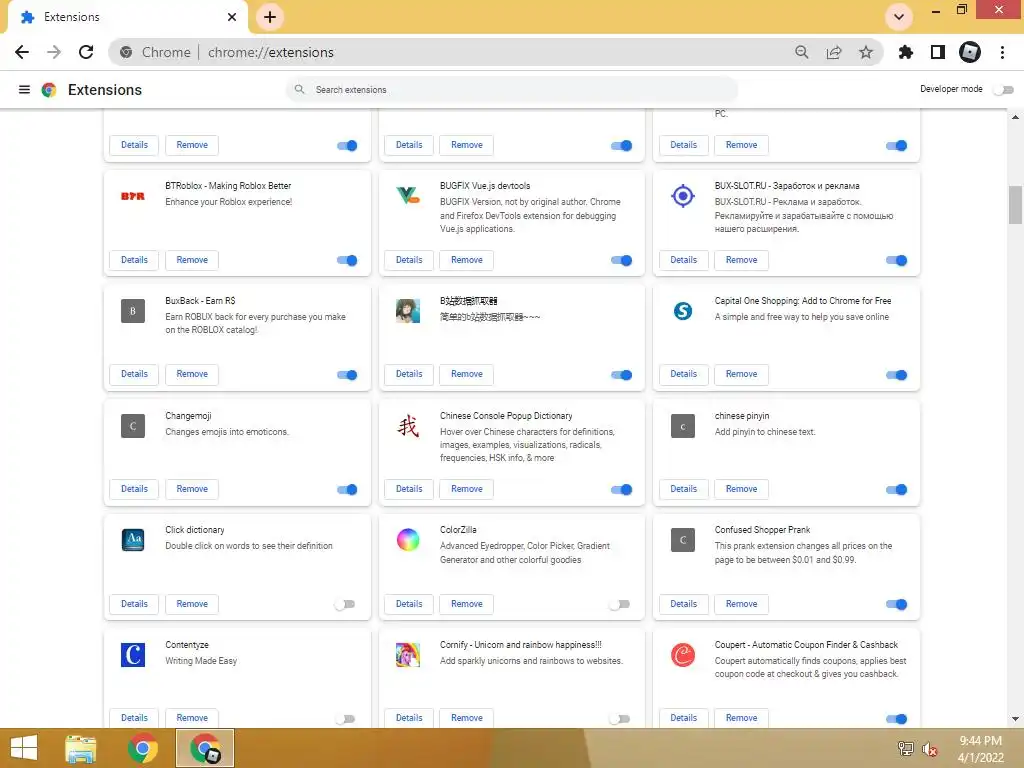Open Details for Confused Shopper Prank

tap(684, 604)
